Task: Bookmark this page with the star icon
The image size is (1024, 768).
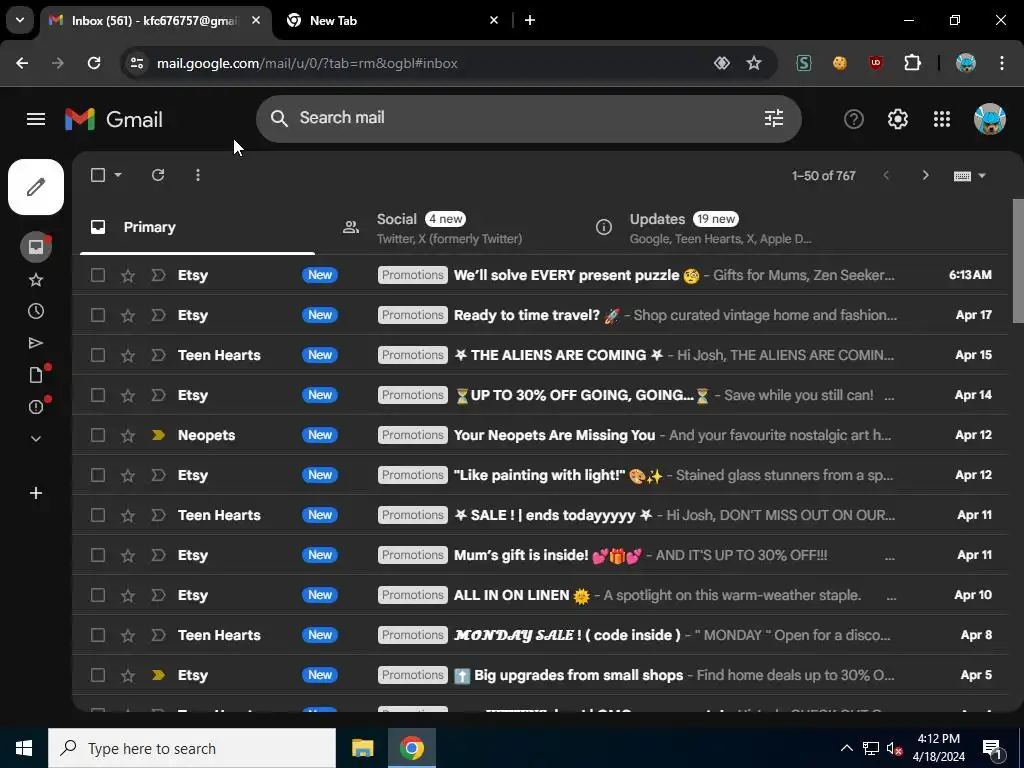Action: pos(754,63)
